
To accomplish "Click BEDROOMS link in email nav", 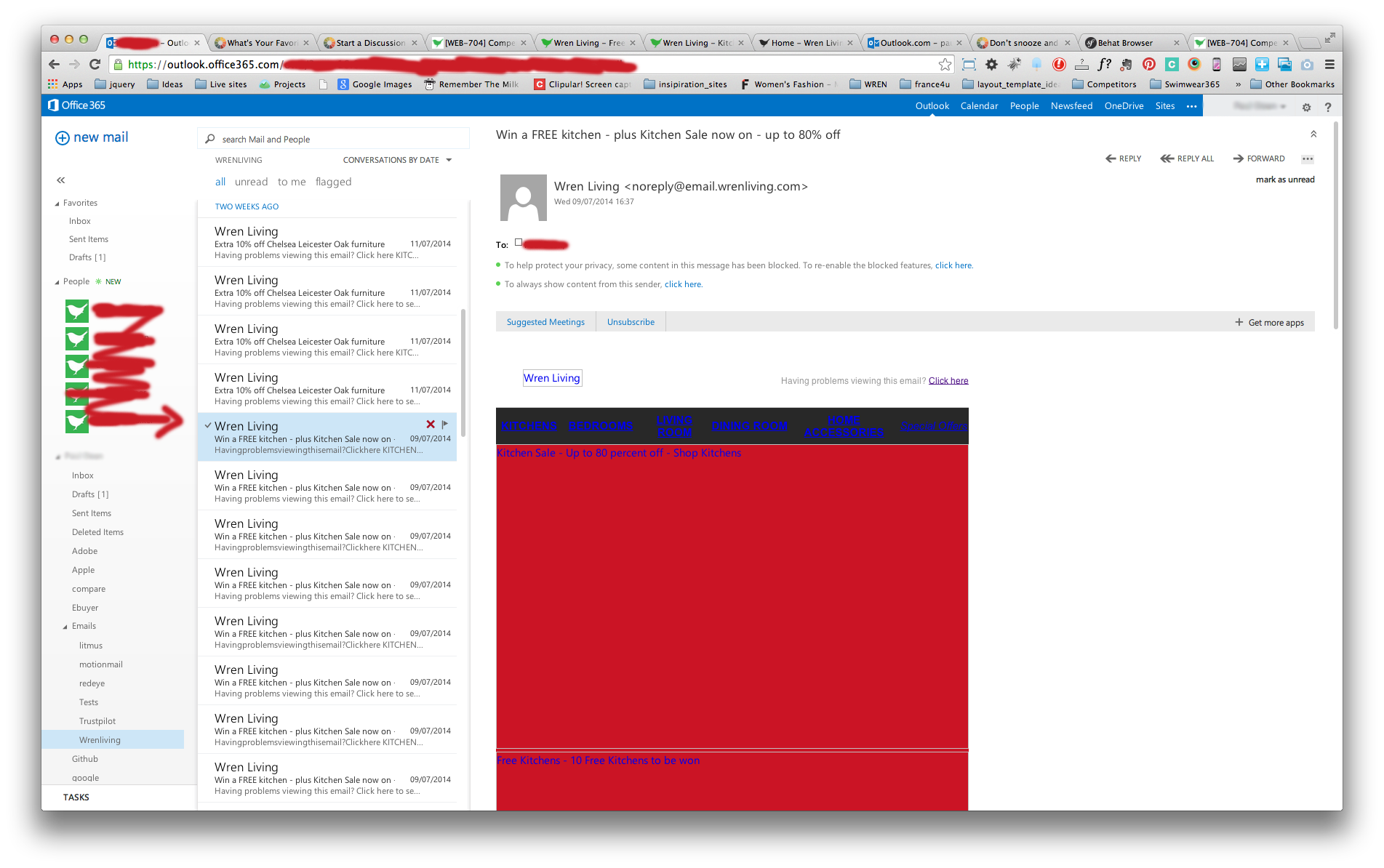I will point(601,426).
